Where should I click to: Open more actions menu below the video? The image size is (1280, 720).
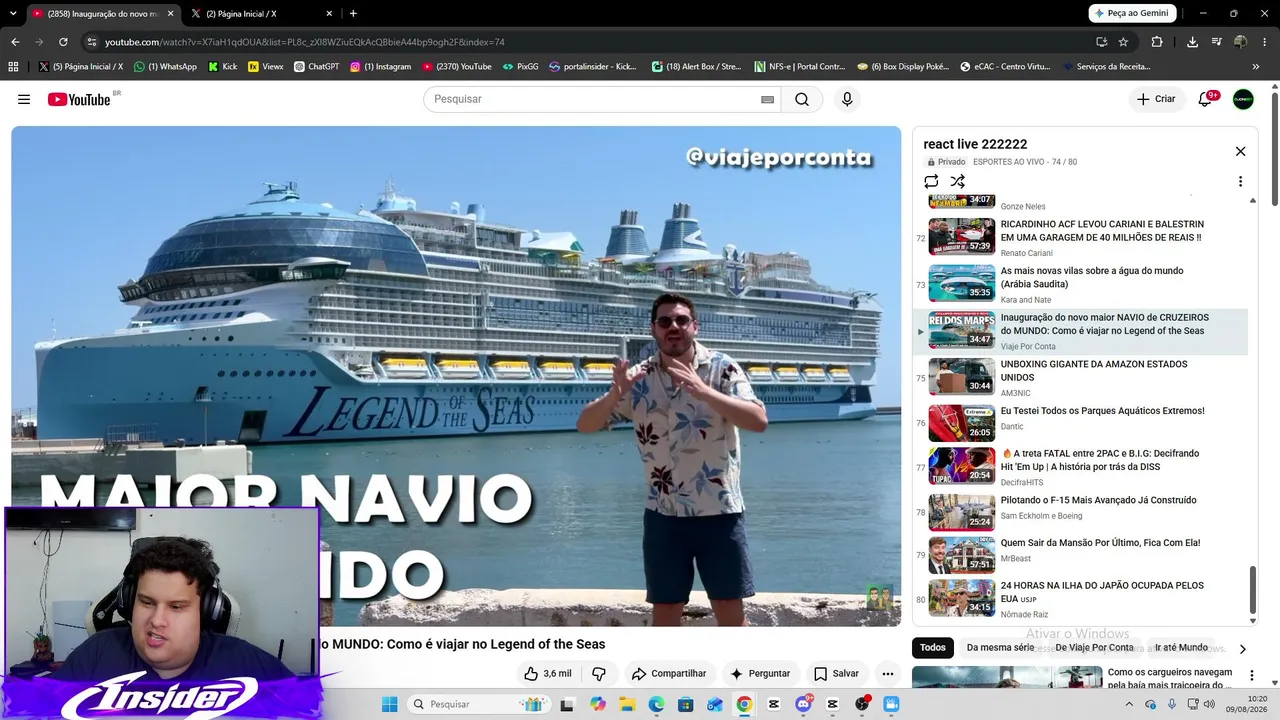pos(887,673)
